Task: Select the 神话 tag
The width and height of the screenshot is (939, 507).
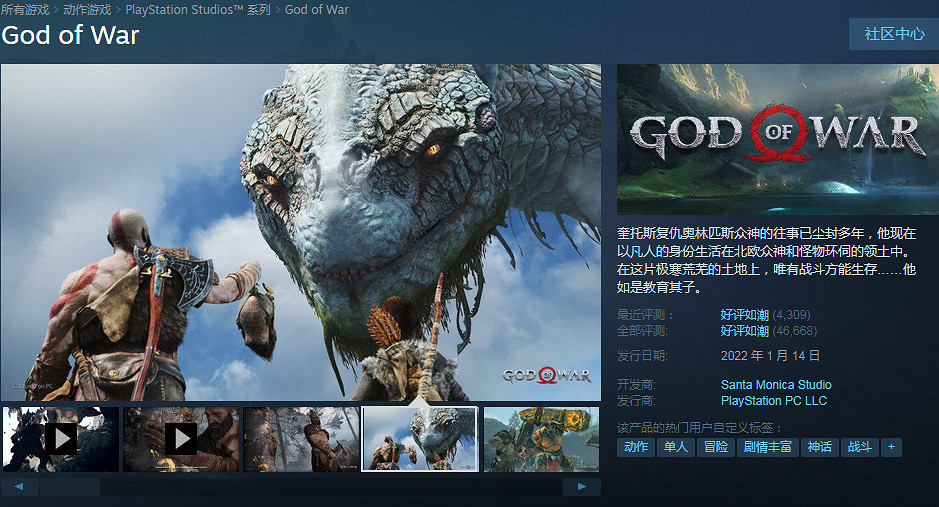Action: 820,447
